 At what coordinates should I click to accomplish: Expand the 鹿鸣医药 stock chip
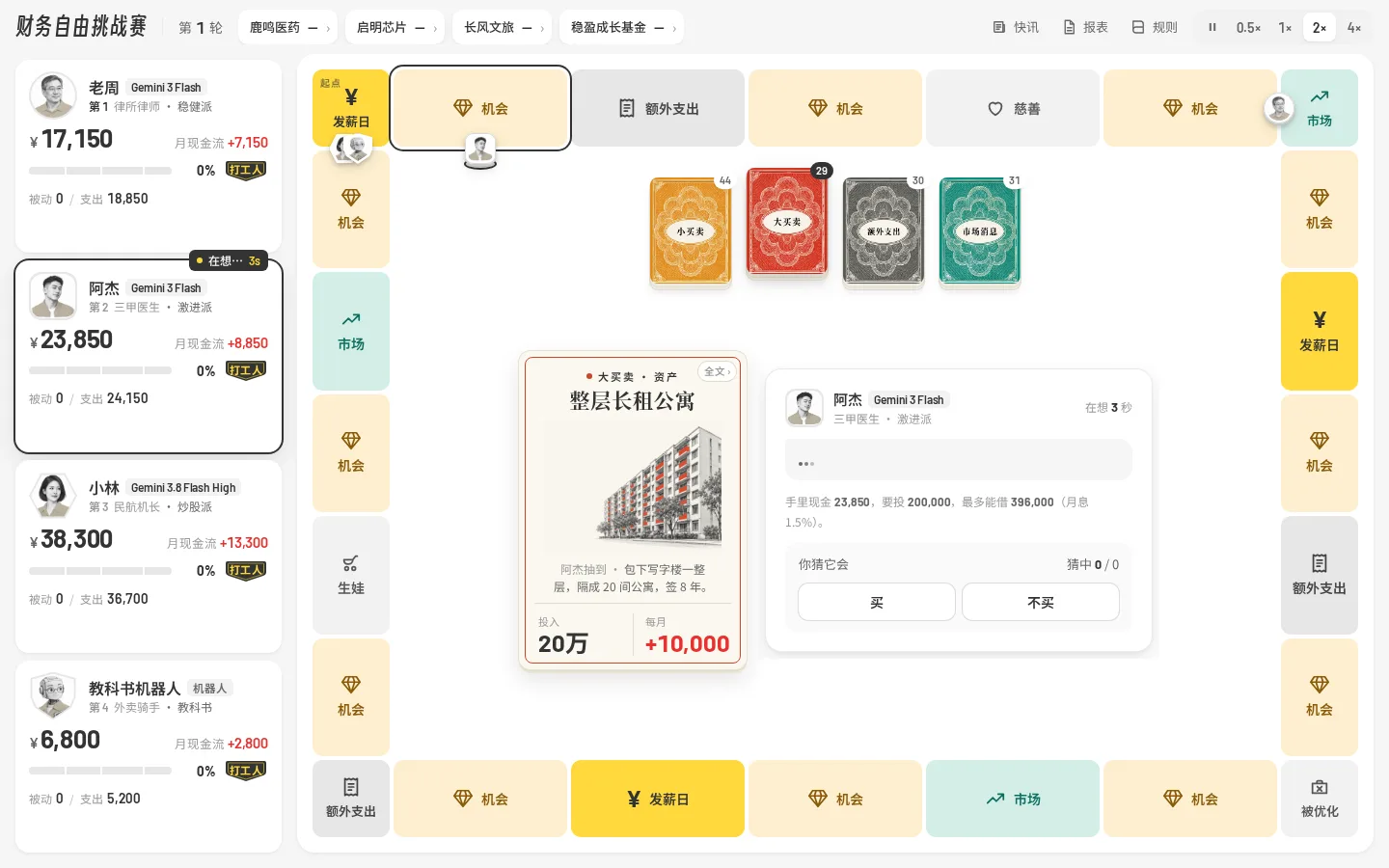point(288,27)
